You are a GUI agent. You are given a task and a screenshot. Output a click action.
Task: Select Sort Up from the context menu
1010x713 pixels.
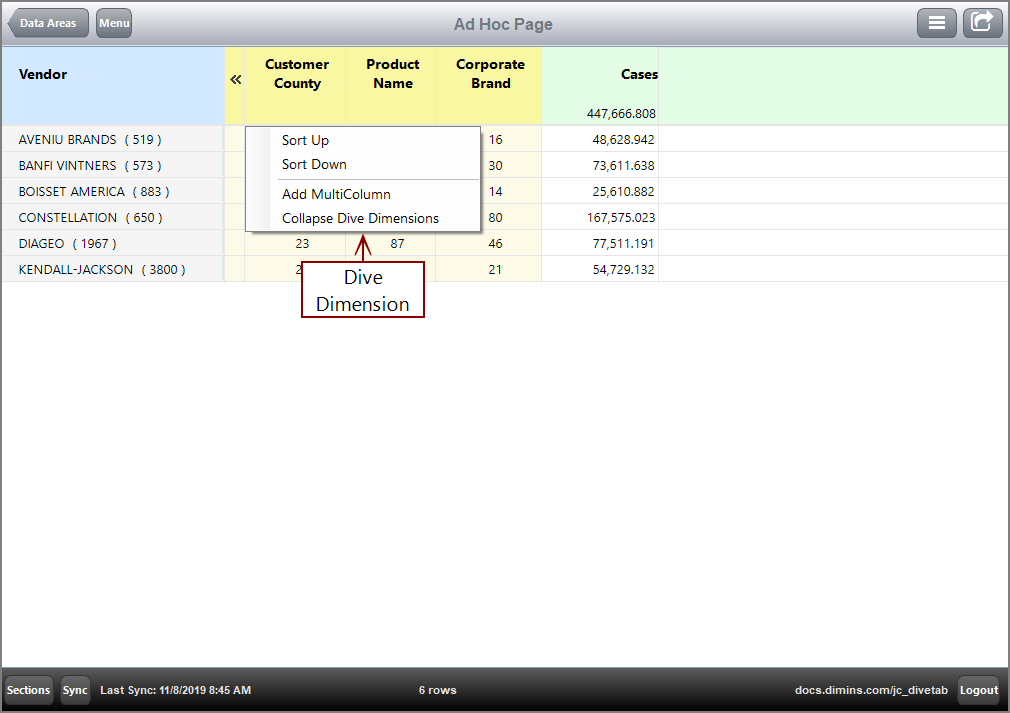(305, 140)
